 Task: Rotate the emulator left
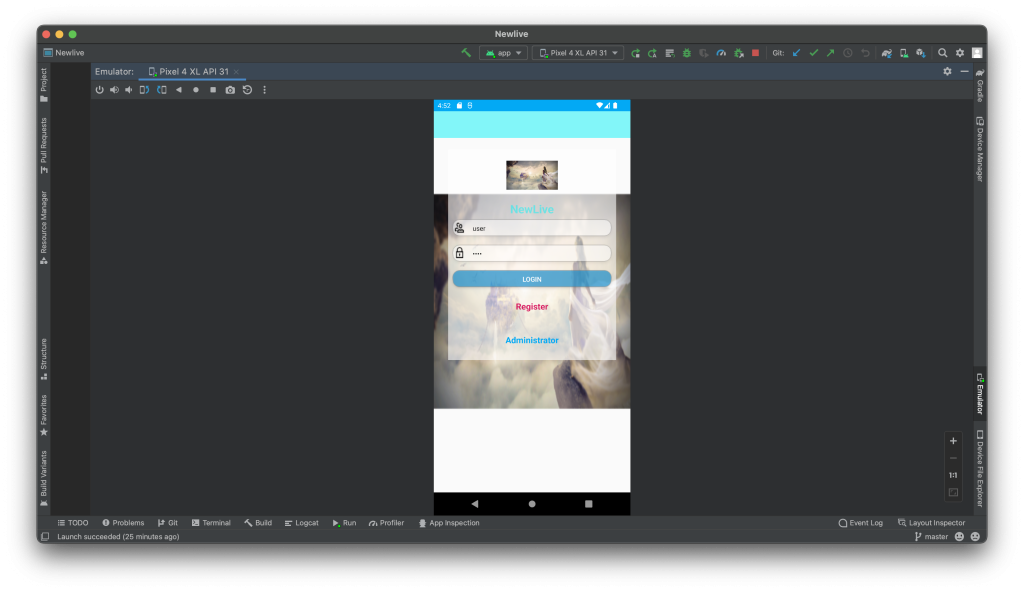click(145, 90)
